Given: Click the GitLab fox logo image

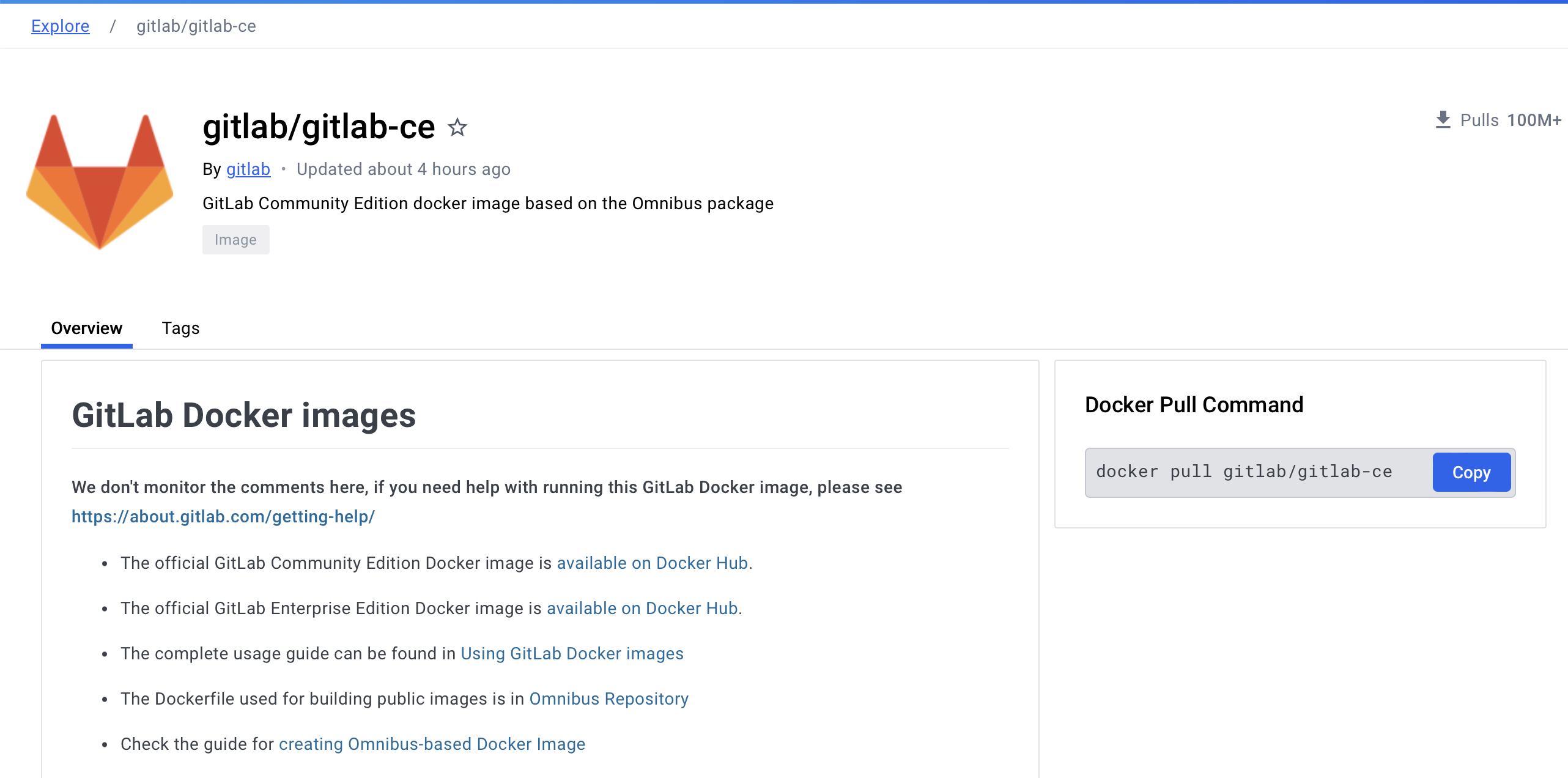Looking at the screenshot, I should [x=100, y=182].
